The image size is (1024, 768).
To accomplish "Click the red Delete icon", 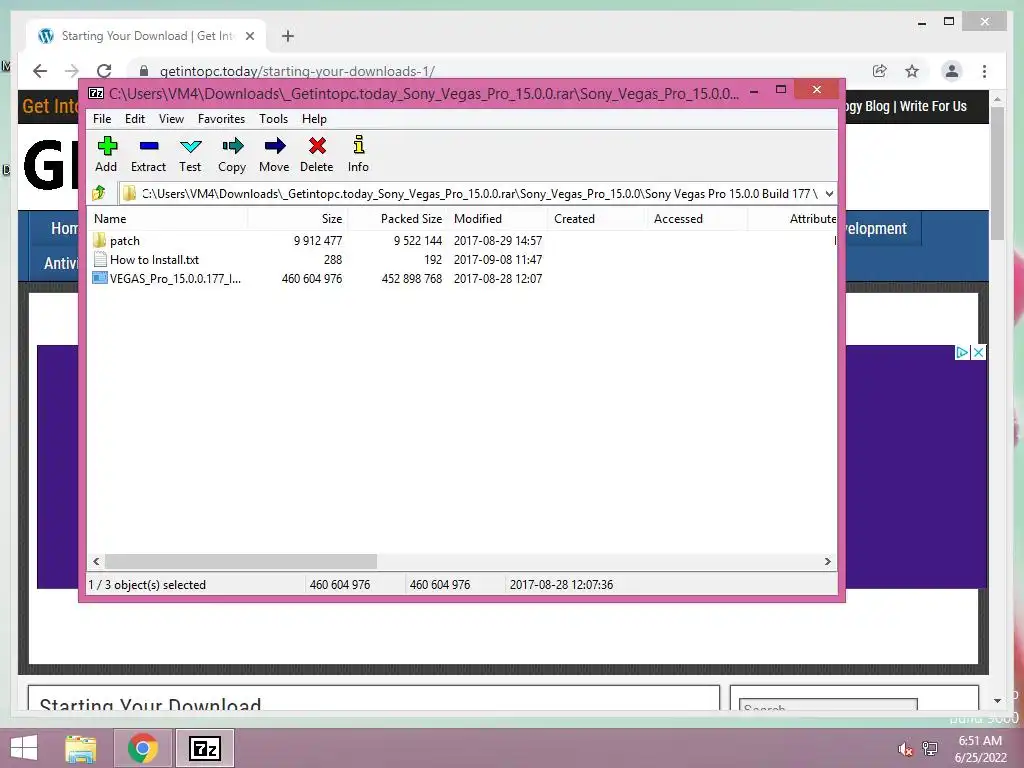I will pos(317,146).
